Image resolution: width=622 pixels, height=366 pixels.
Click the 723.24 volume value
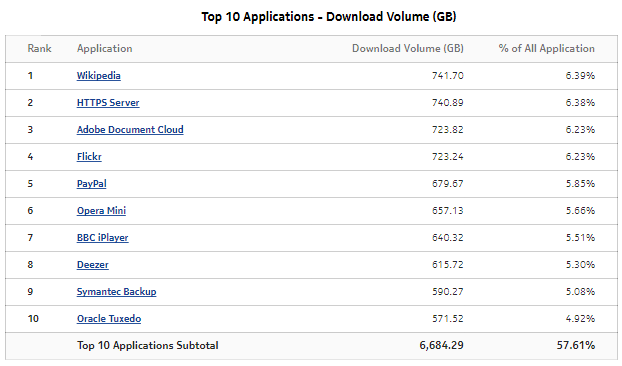(447, 157)
